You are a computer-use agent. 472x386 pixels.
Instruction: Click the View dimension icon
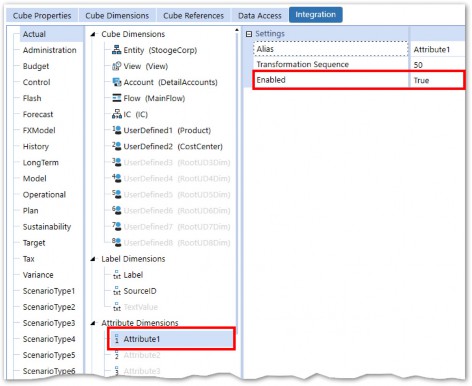(x=117, y=66)
